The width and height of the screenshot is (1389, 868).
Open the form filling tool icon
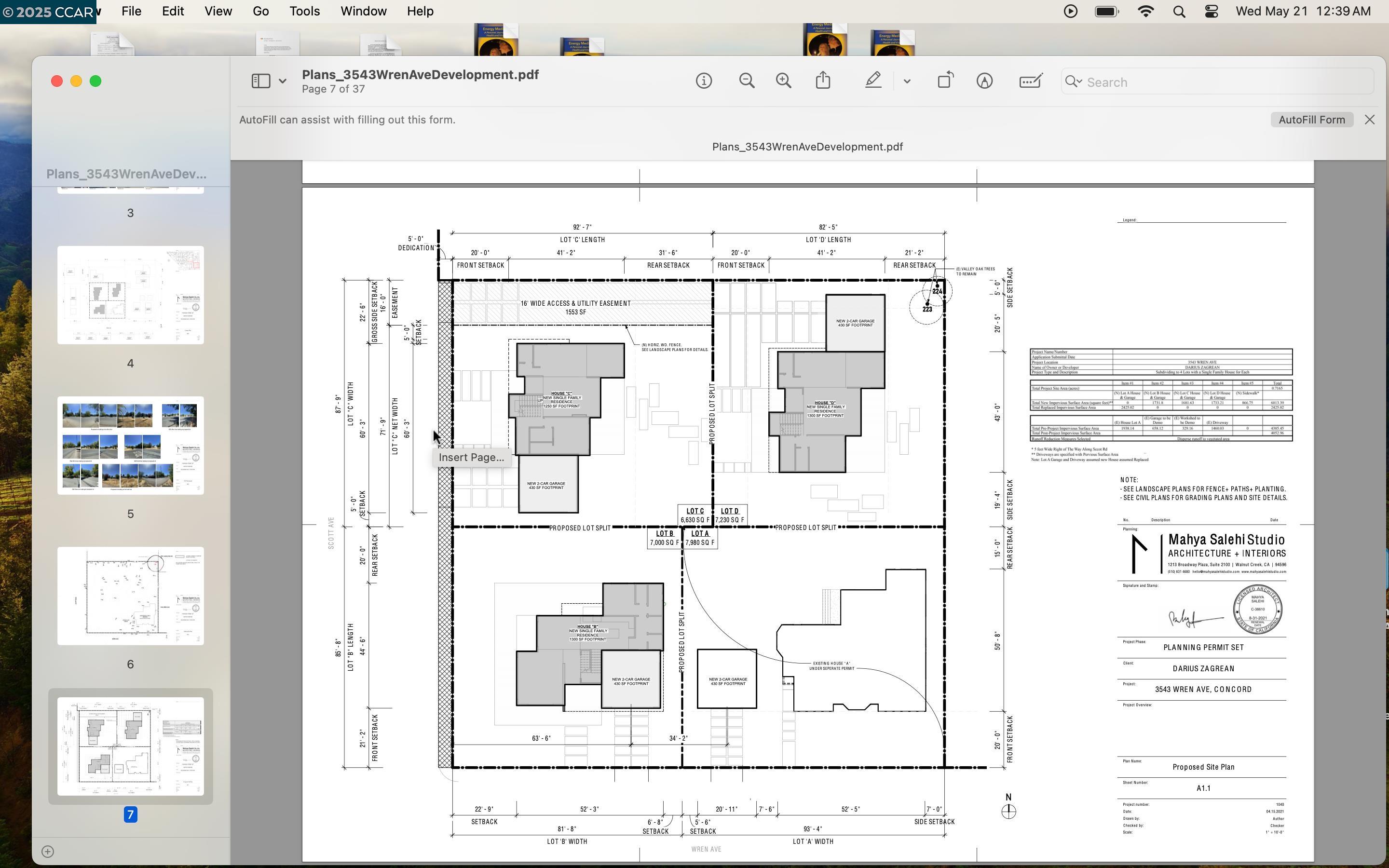coord(1031,81)
